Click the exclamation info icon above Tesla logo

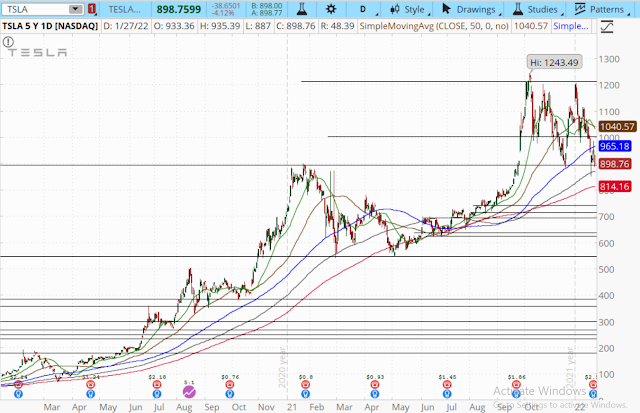[x=8, y=42]
